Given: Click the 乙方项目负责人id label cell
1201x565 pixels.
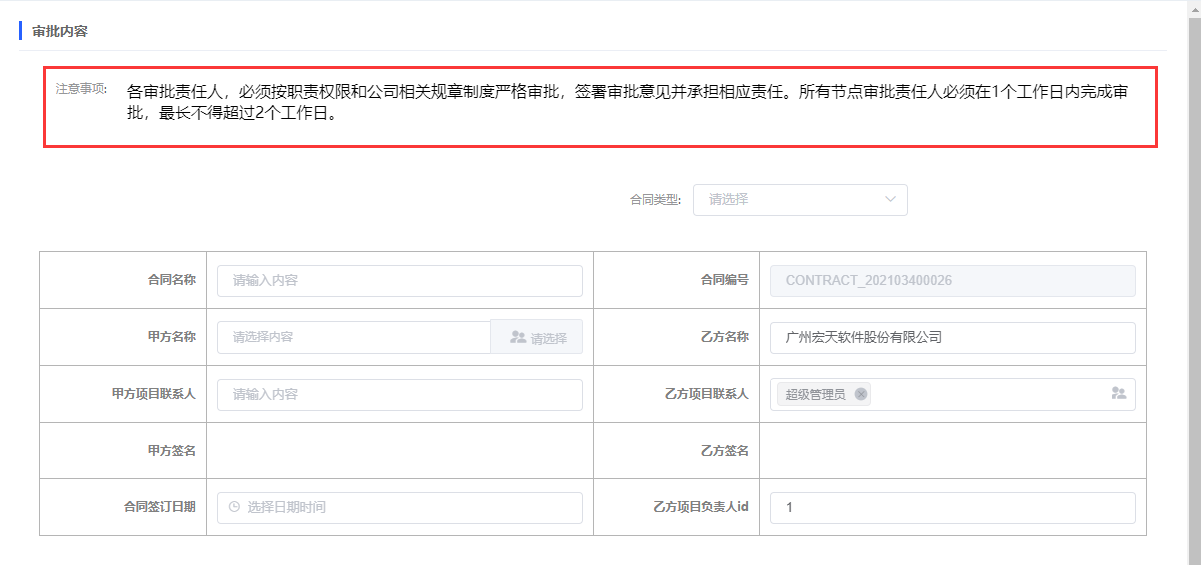Looking at the screenshot, I should [x=676, y=507].
